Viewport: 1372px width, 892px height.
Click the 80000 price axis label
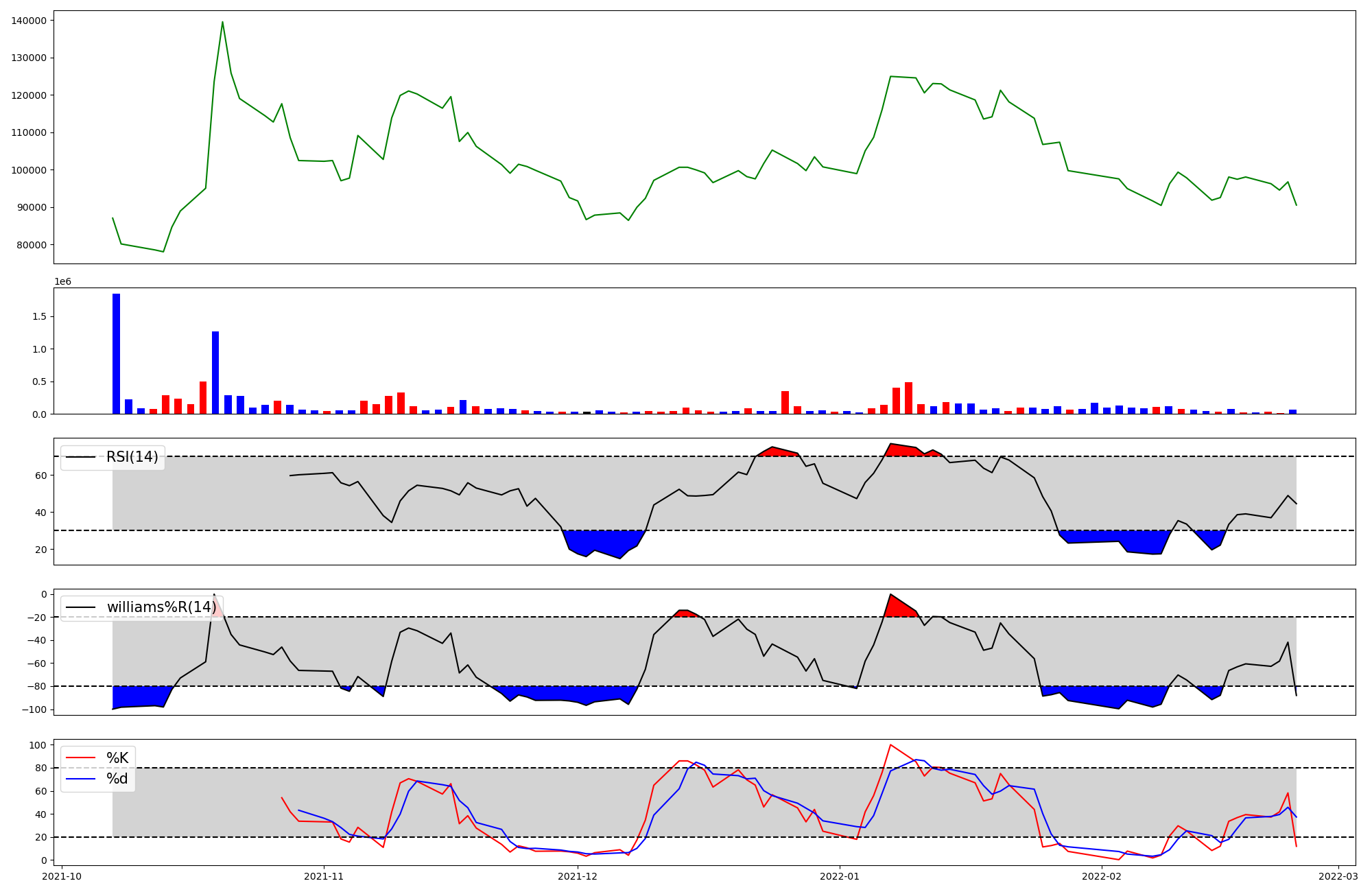[32, 245]
